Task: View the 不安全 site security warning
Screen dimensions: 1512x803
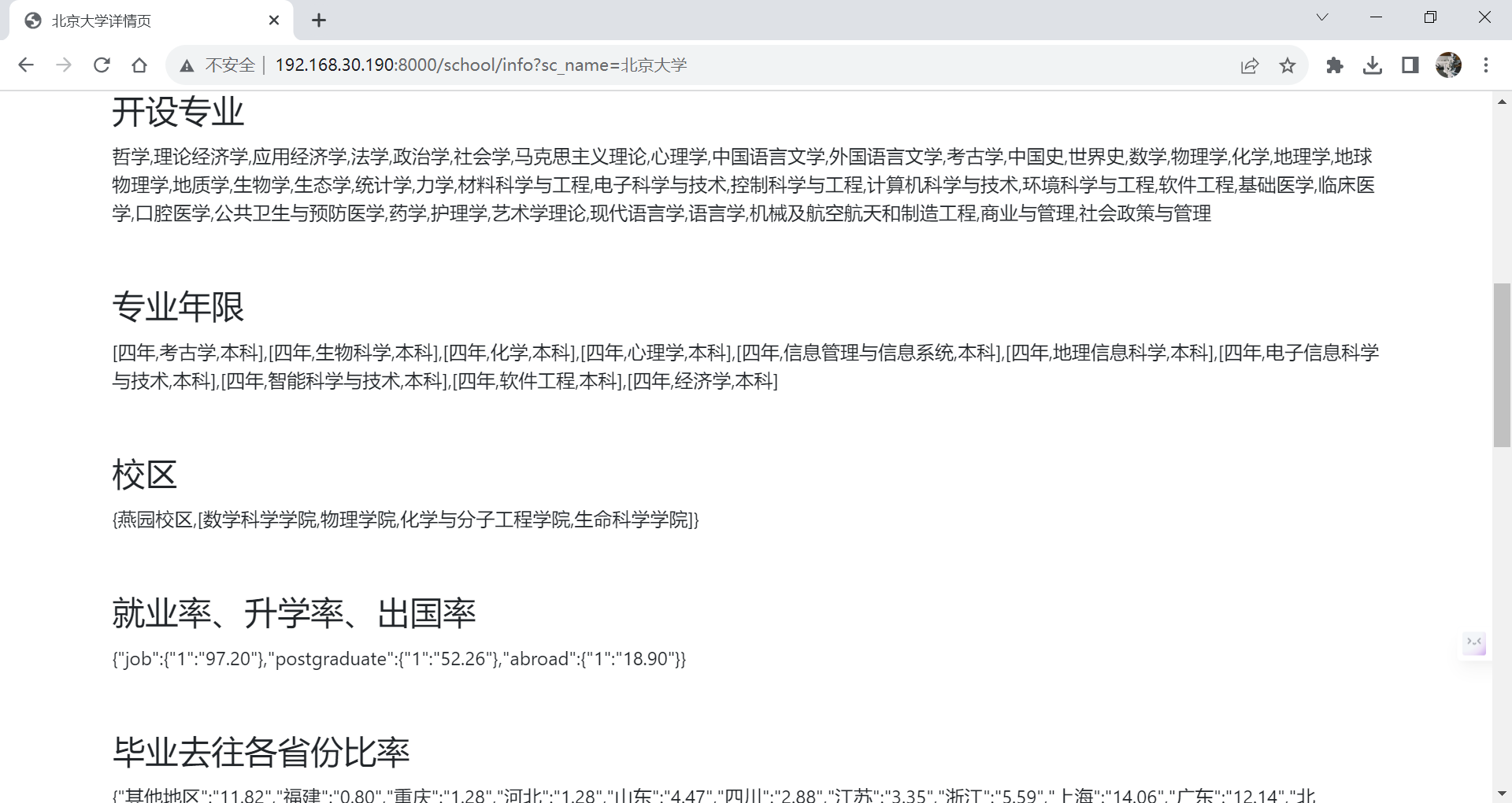Action: [218, 65]
